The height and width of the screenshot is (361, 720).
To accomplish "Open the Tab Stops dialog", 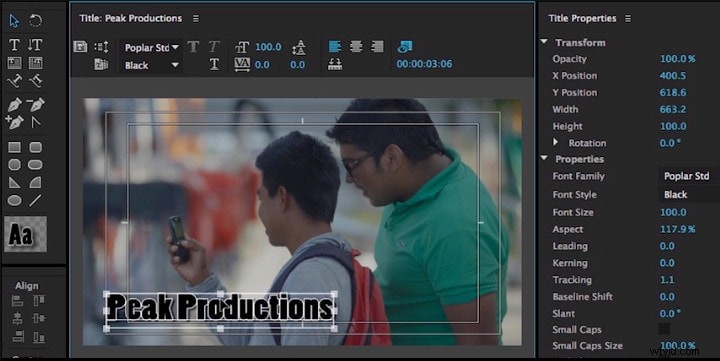I will click(x=335, y=64).
